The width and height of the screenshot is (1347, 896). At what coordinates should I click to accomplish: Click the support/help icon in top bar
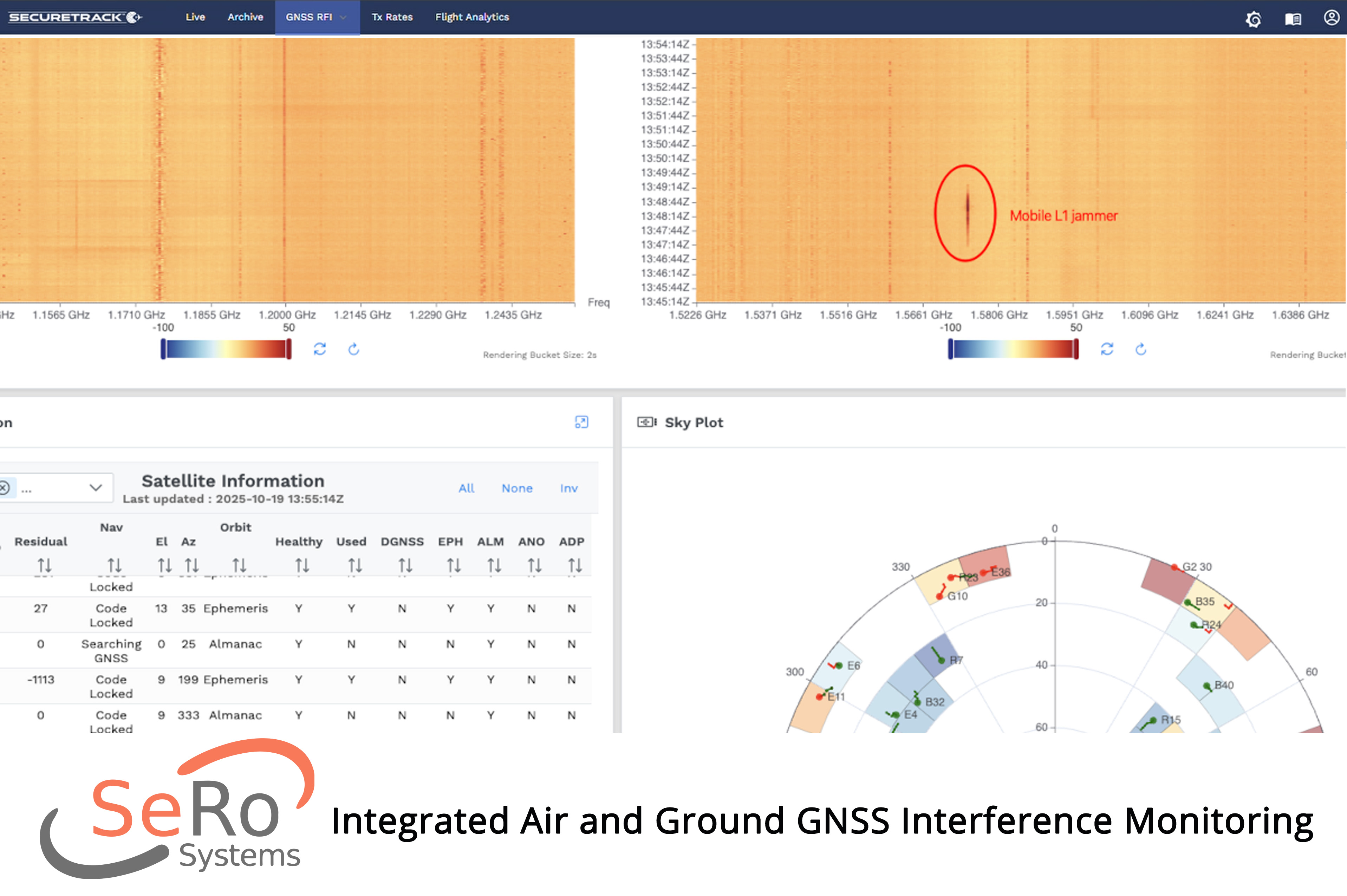1253,19
